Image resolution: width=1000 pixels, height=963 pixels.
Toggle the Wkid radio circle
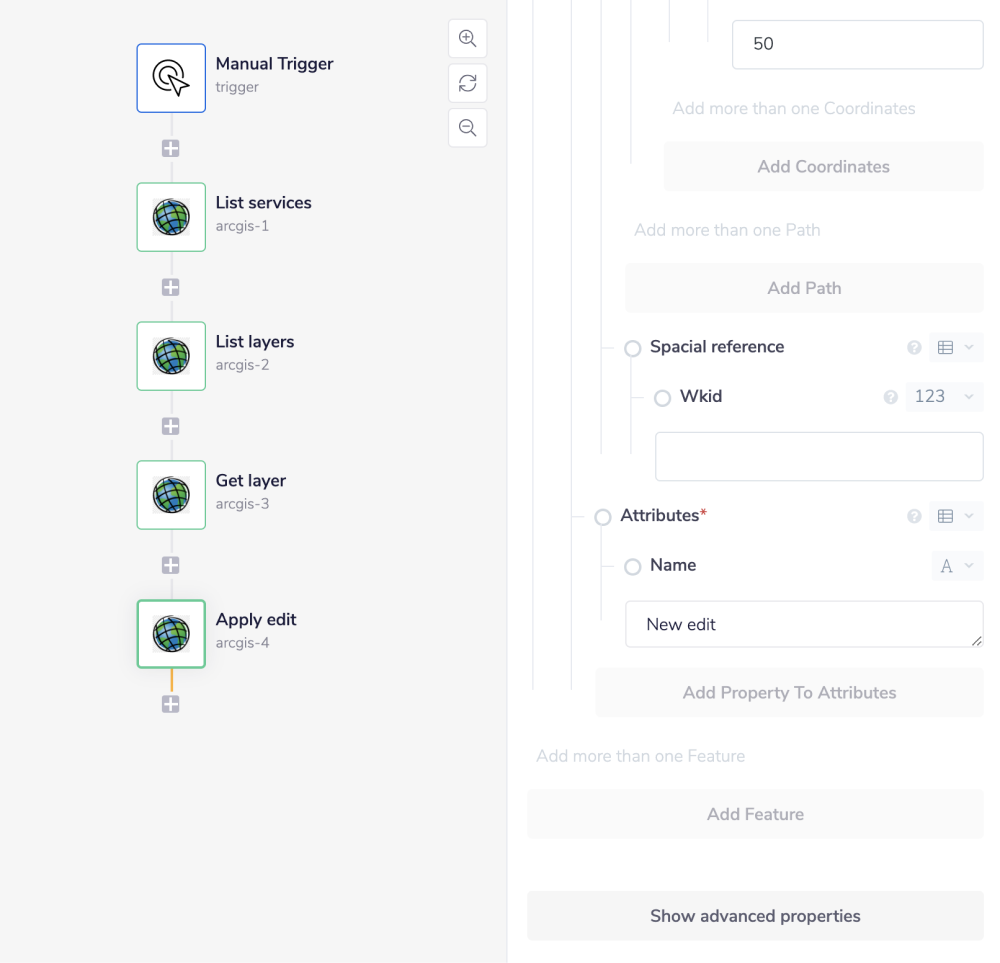(x=662, y=398)
